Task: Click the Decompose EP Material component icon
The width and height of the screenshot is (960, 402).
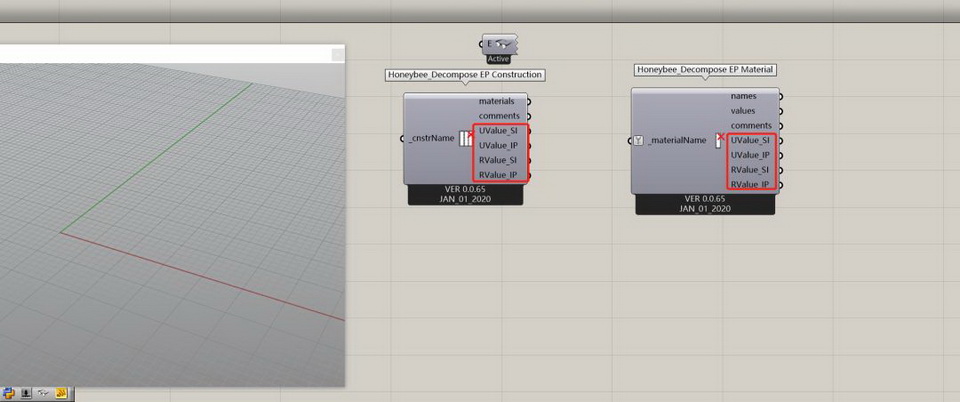Action: point(719,140)
